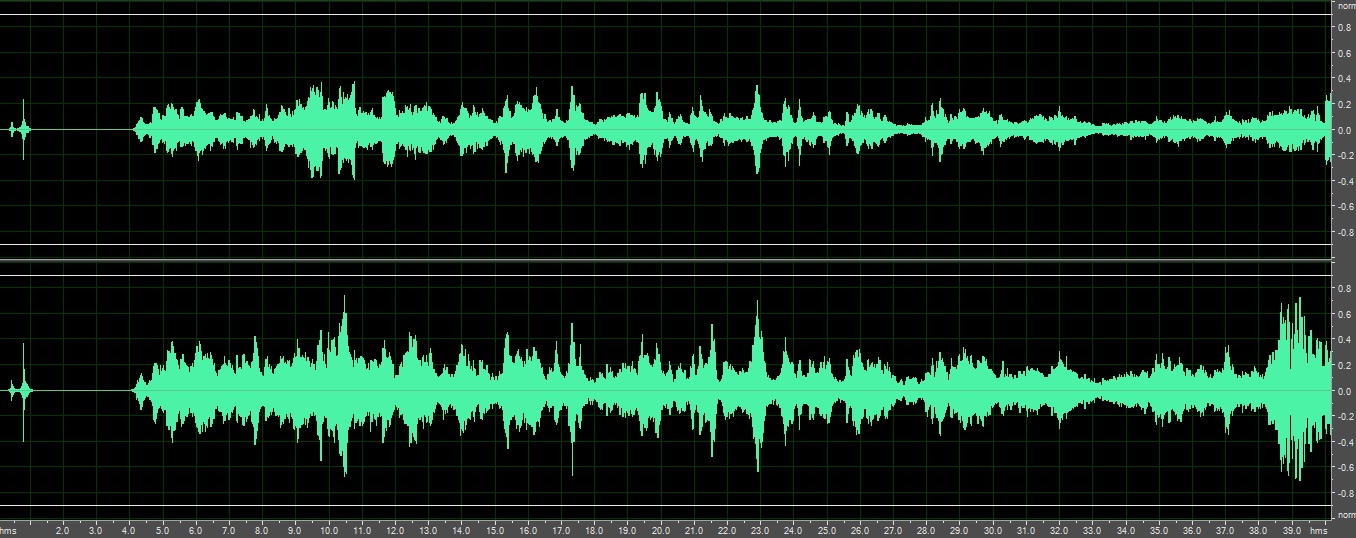Click the 16.0 mark on the time ruler
The width and height of the screenshot is (1356, 538).
pyautogui.click(x=527, y=531)
